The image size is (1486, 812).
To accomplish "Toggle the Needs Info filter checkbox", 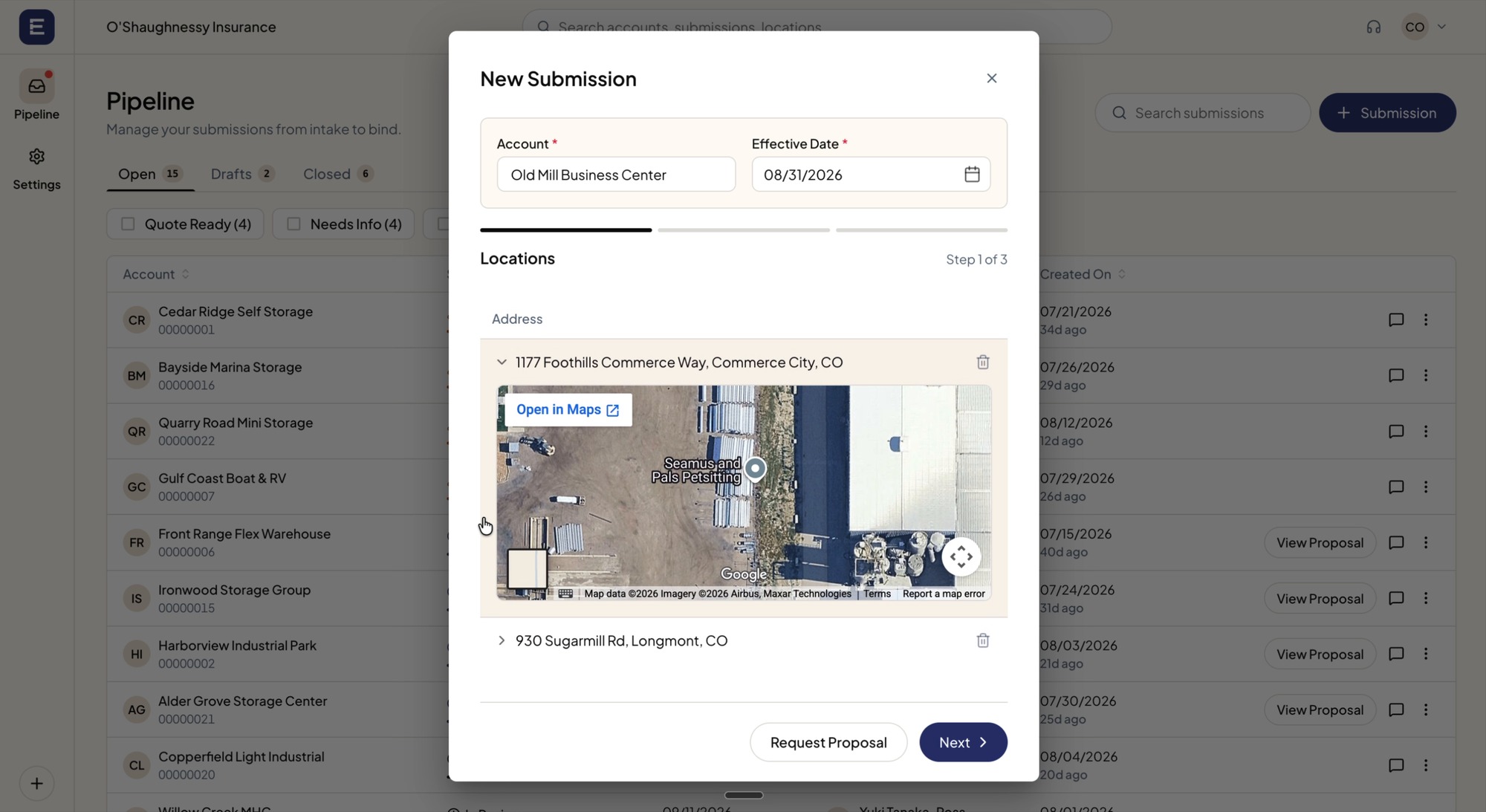I will pos(293,224).
